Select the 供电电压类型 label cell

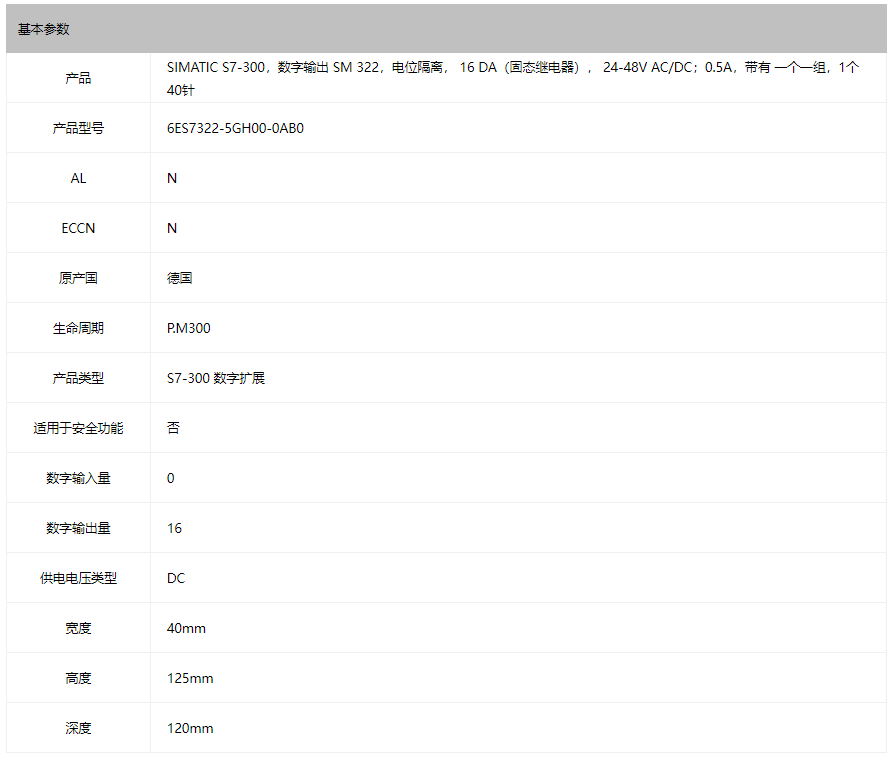point(78,578)
